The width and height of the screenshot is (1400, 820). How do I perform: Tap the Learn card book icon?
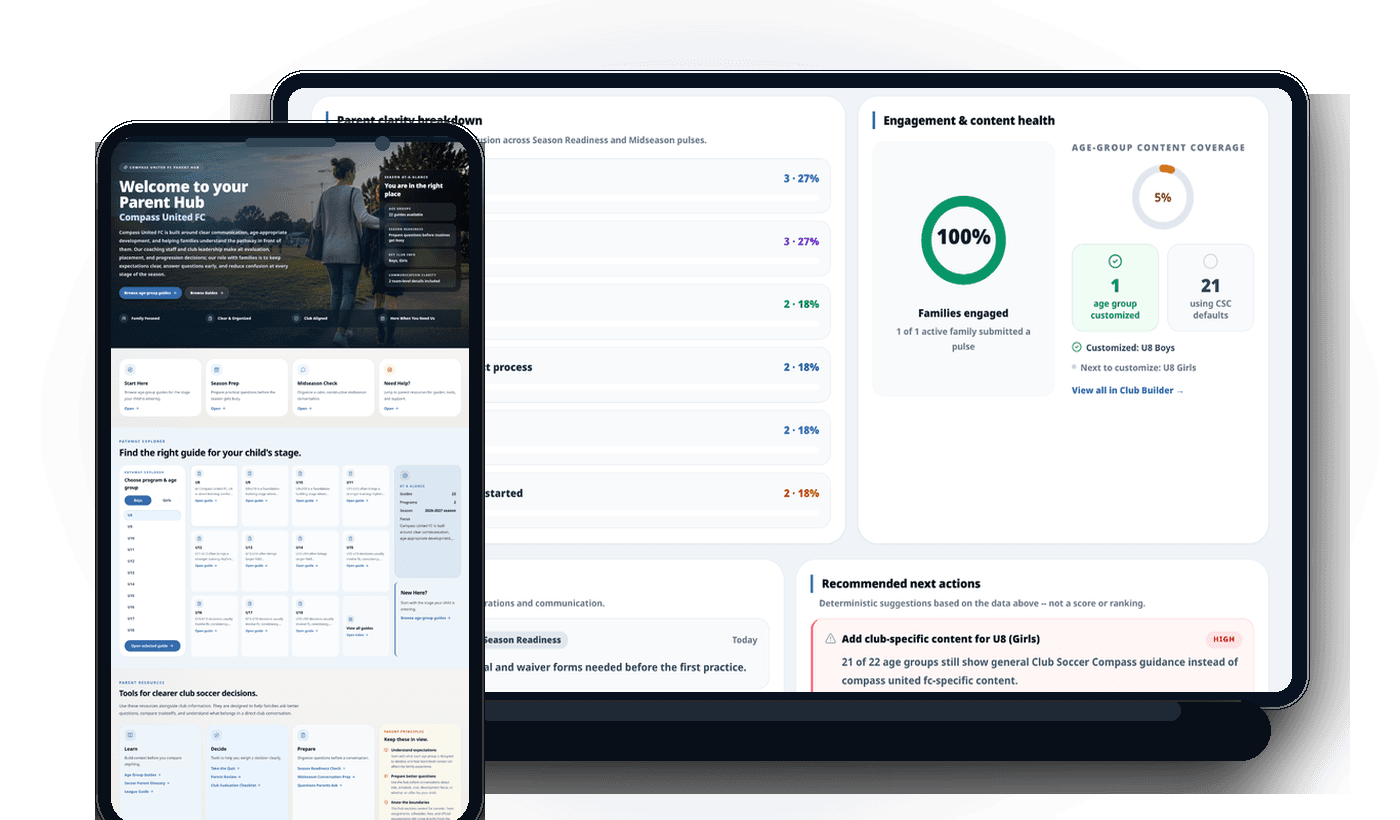(130, 735)
